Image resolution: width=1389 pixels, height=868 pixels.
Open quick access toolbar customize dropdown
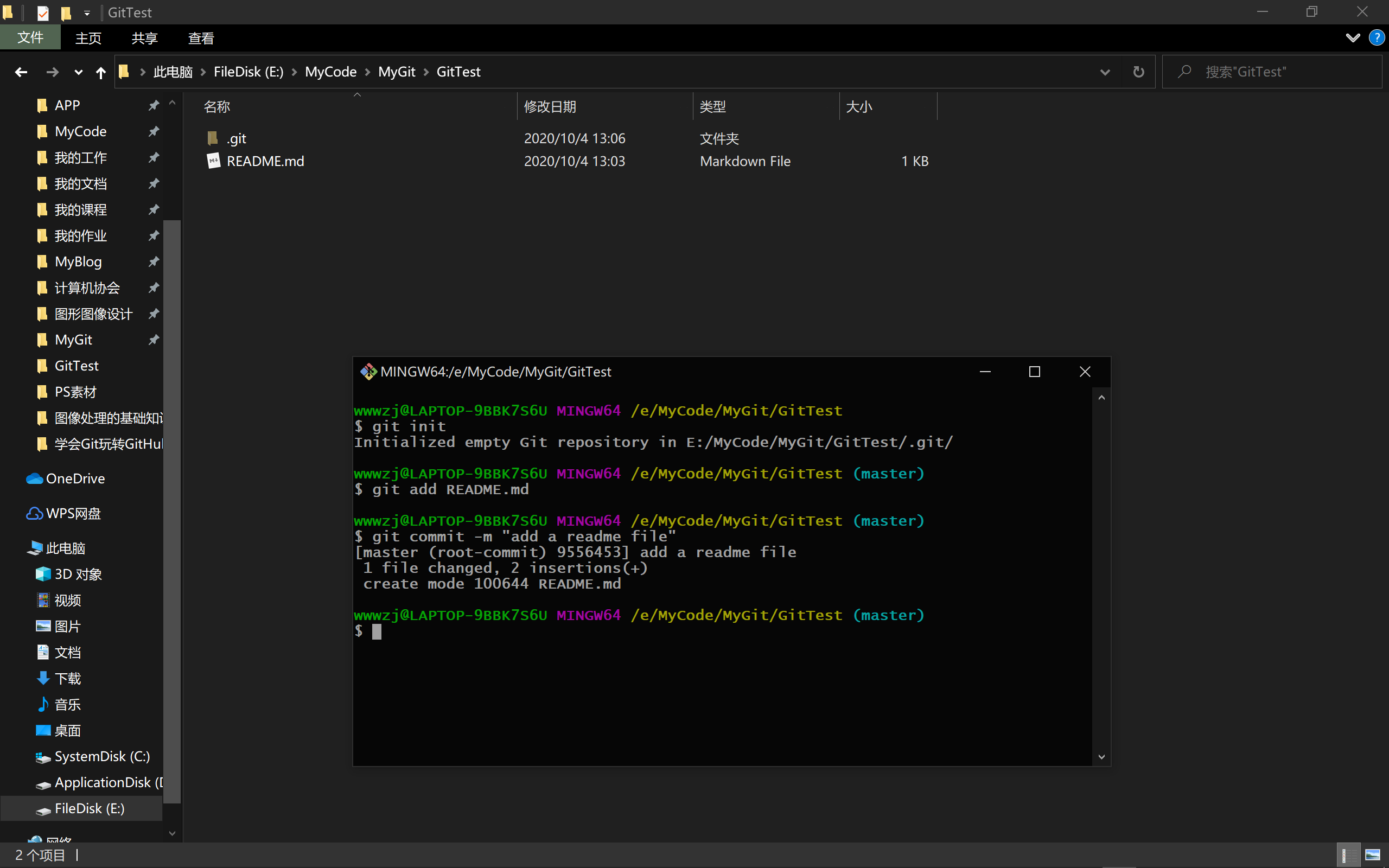click(87, 12)
